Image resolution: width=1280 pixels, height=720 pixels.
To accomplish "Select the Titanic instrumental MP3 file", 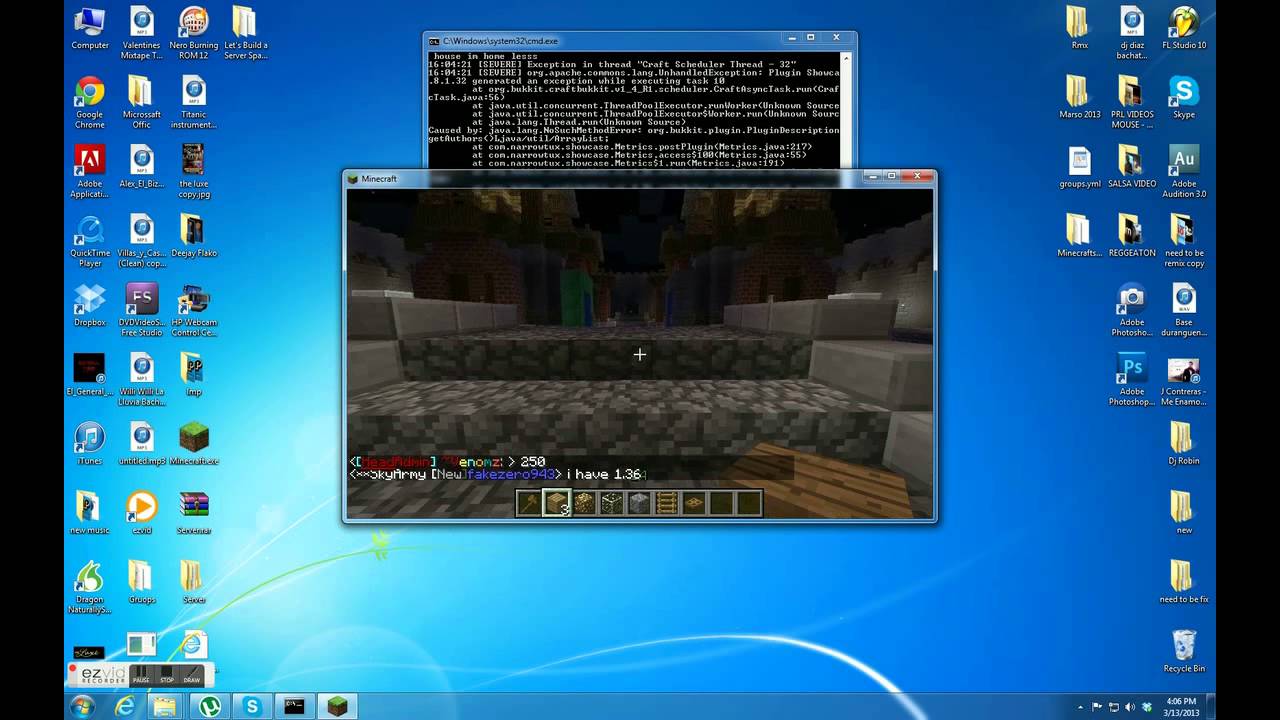I will (194, 103).
